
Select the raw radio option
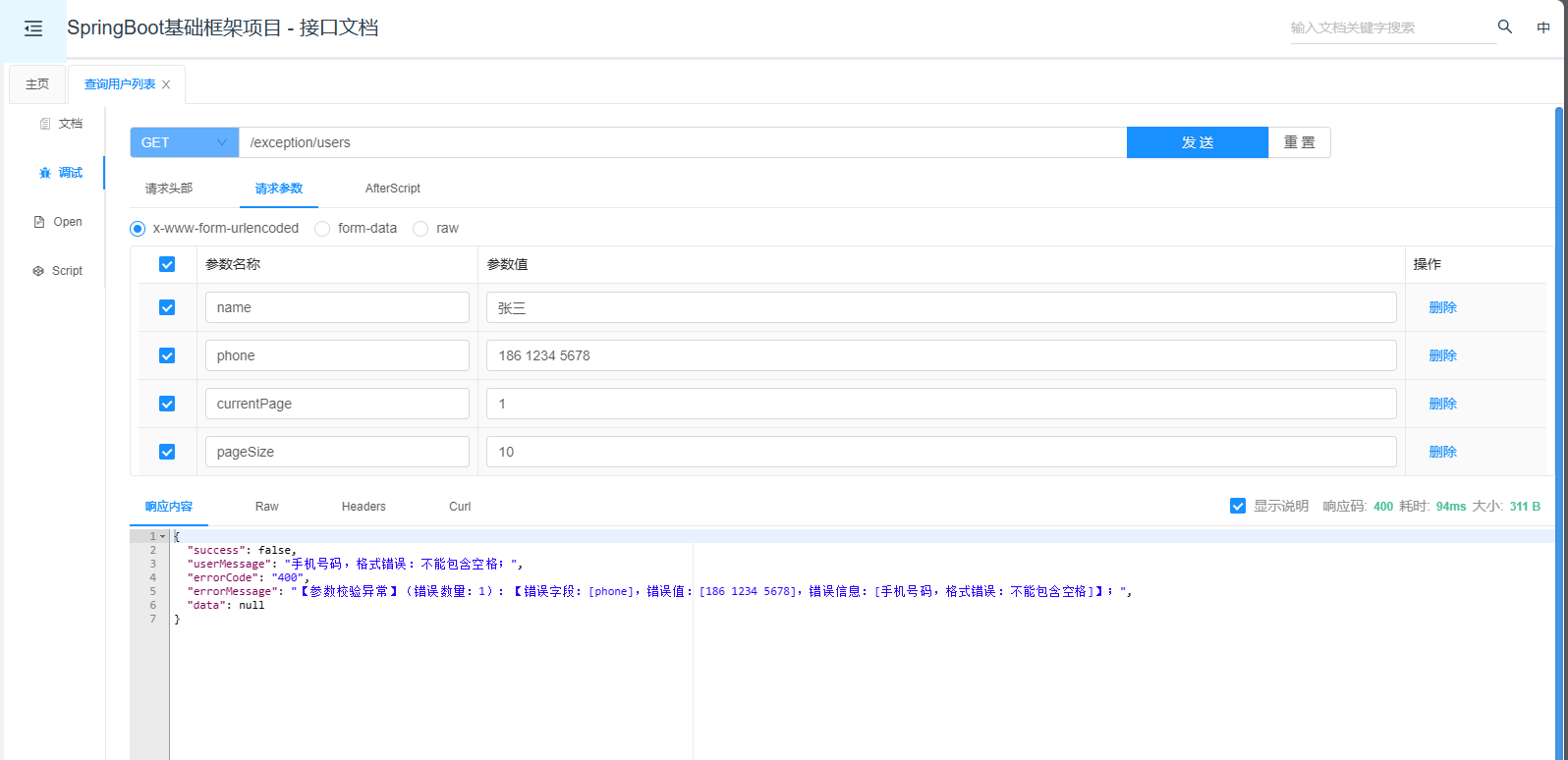point(420,228)
